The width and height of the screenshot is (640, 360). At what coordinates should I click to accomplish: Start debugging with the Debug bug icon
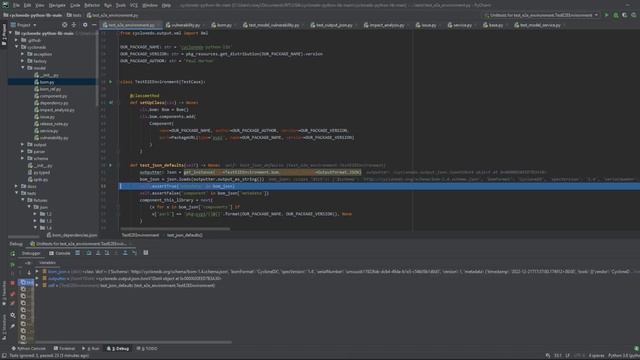tap(616, 15)
